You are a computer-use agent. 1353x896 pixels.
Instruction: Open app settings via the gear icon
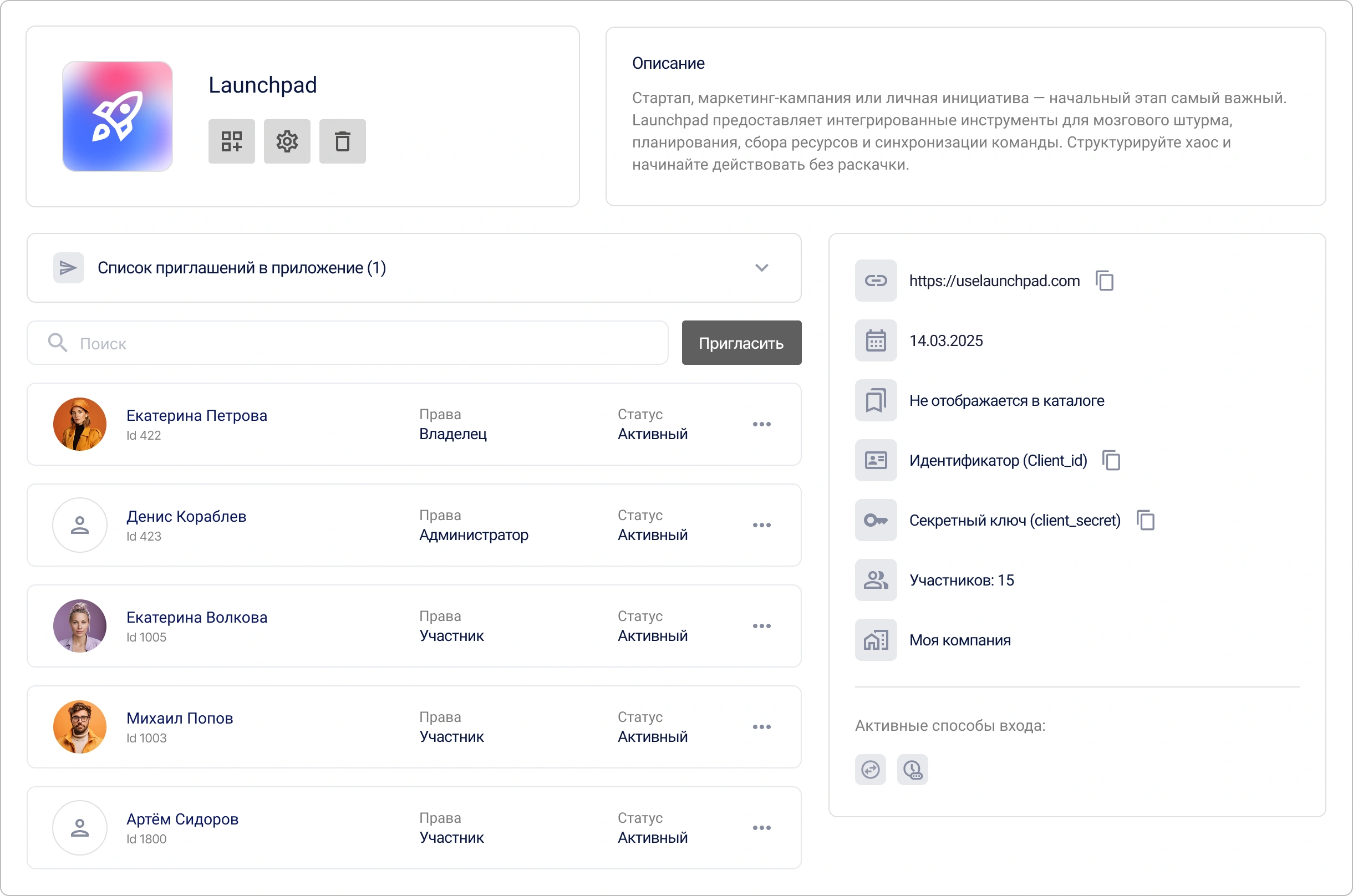click(286, 141)
